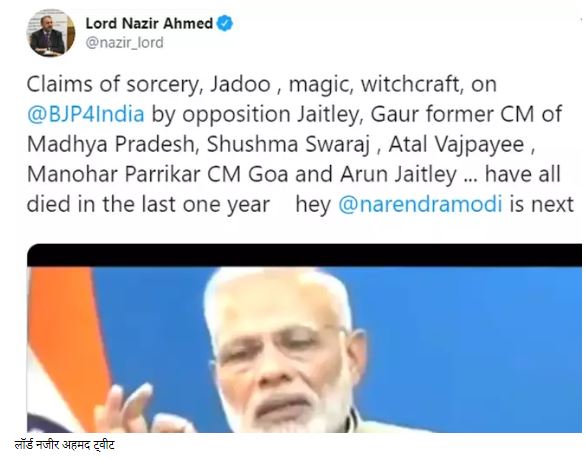Click the Hindi caption below the video
The image size is (586, 467).
(x=65, y=445)
